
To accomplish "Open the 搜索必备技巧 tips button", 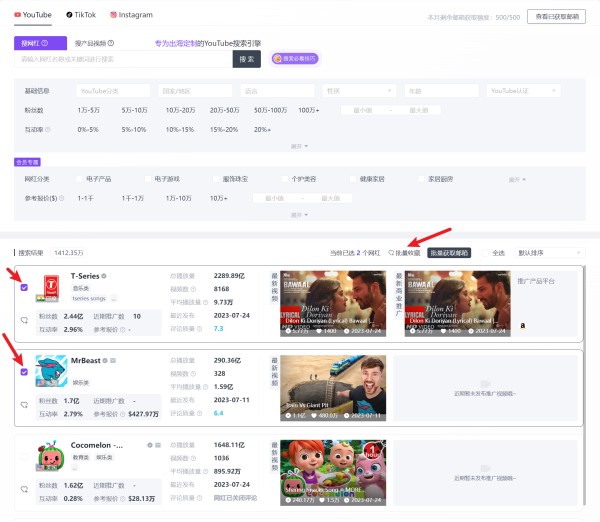I will 295,59.
